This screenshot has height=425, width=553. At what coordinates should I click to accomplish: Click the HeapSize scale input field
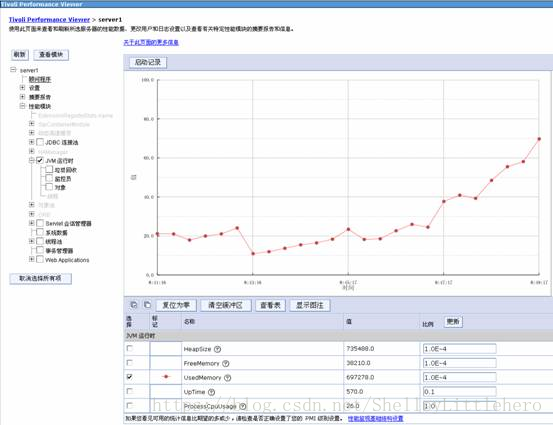(x=460, y=349)
